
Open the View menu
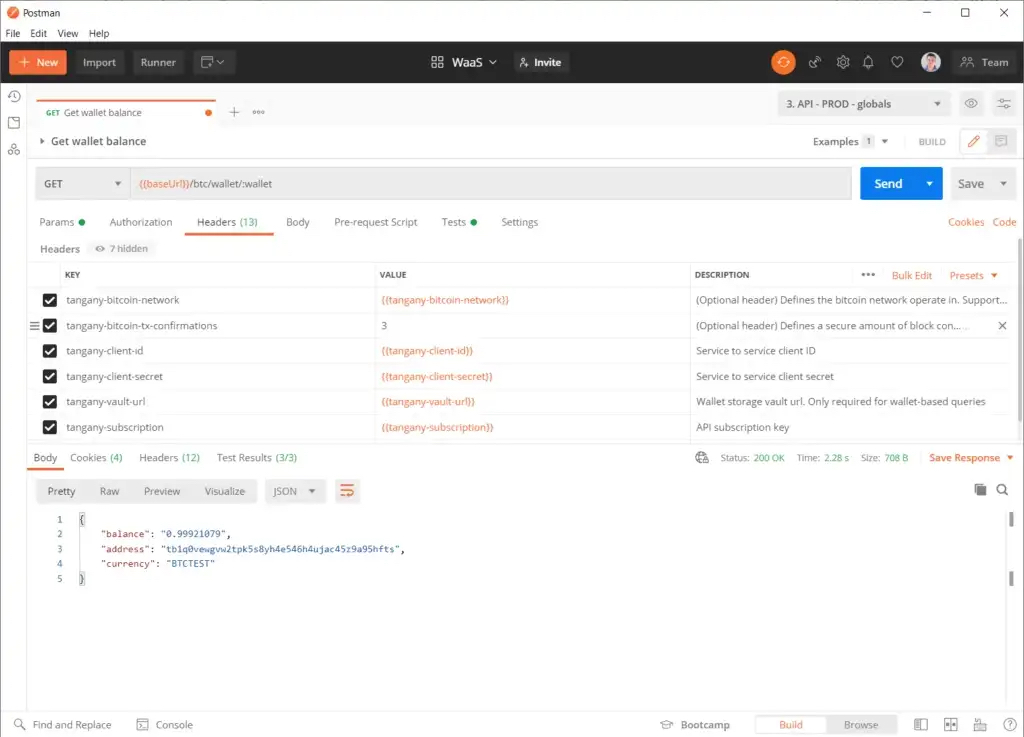[67, 33]
